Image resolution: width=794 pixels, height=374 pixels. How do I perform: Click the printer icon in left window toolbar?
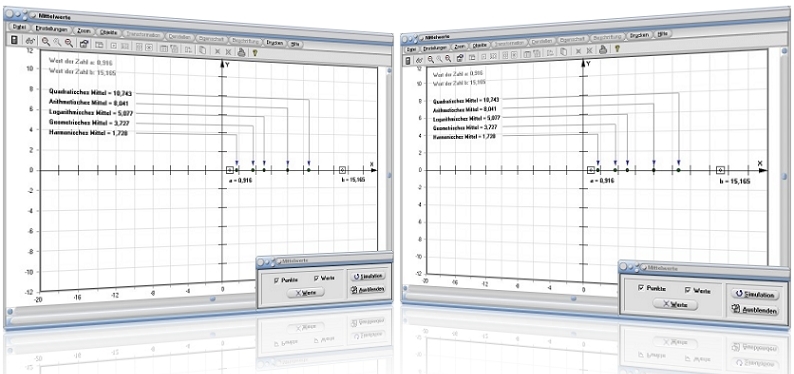click(242, 51)
